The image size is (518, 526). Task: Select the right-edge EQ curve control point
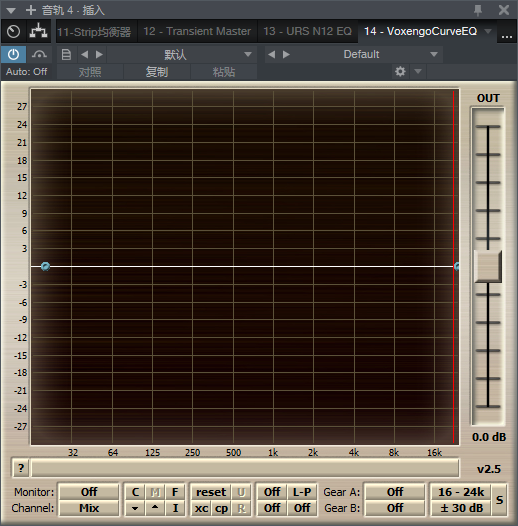[457, 267]
